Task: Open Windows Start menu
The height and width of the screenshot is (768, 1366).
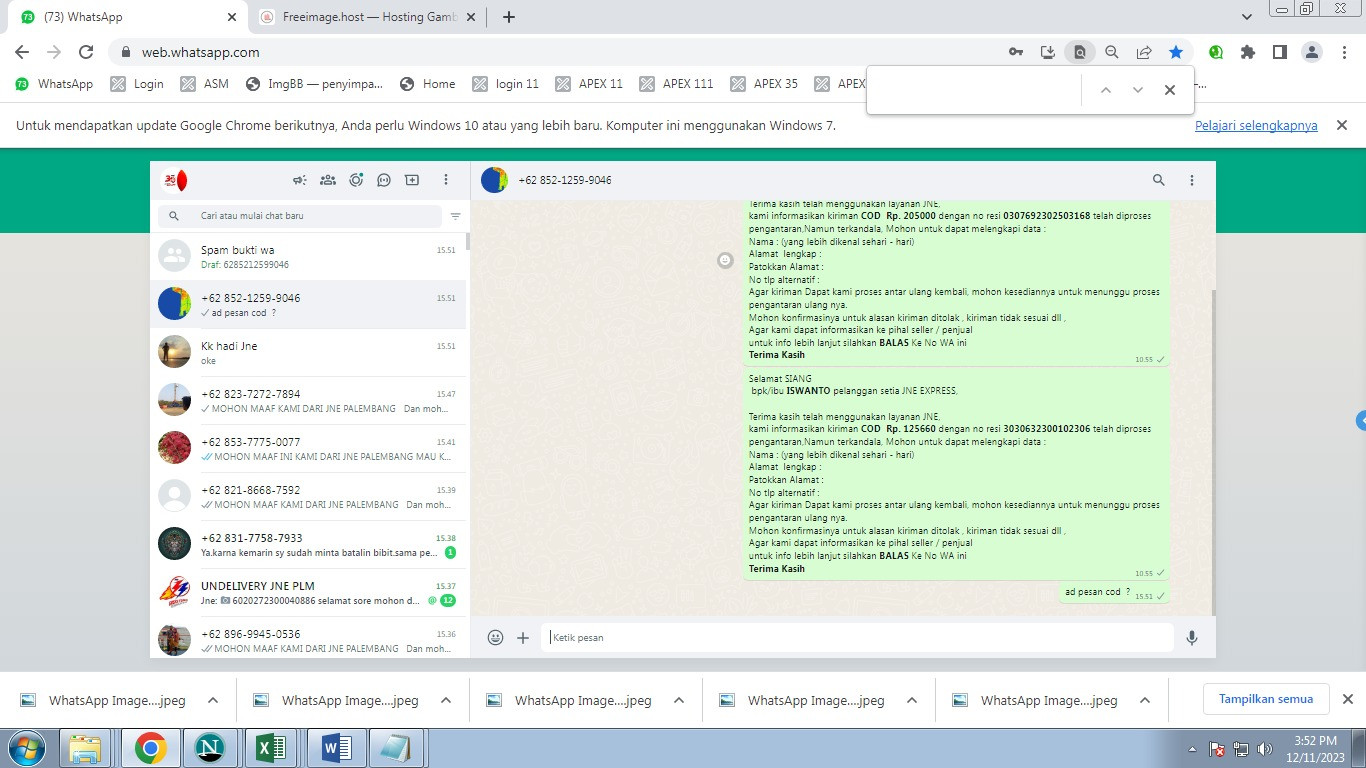Action: (26, 748)
